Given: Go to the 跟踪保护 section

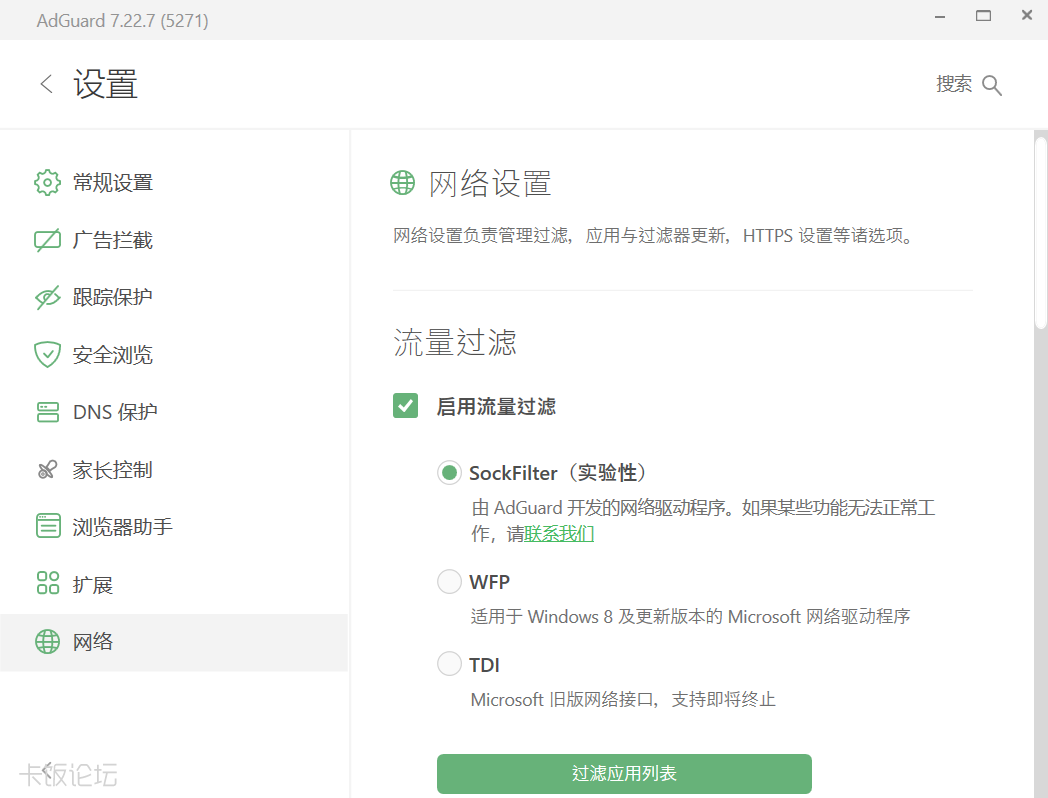Looking at the screenshot, I should tap(174, 297).
